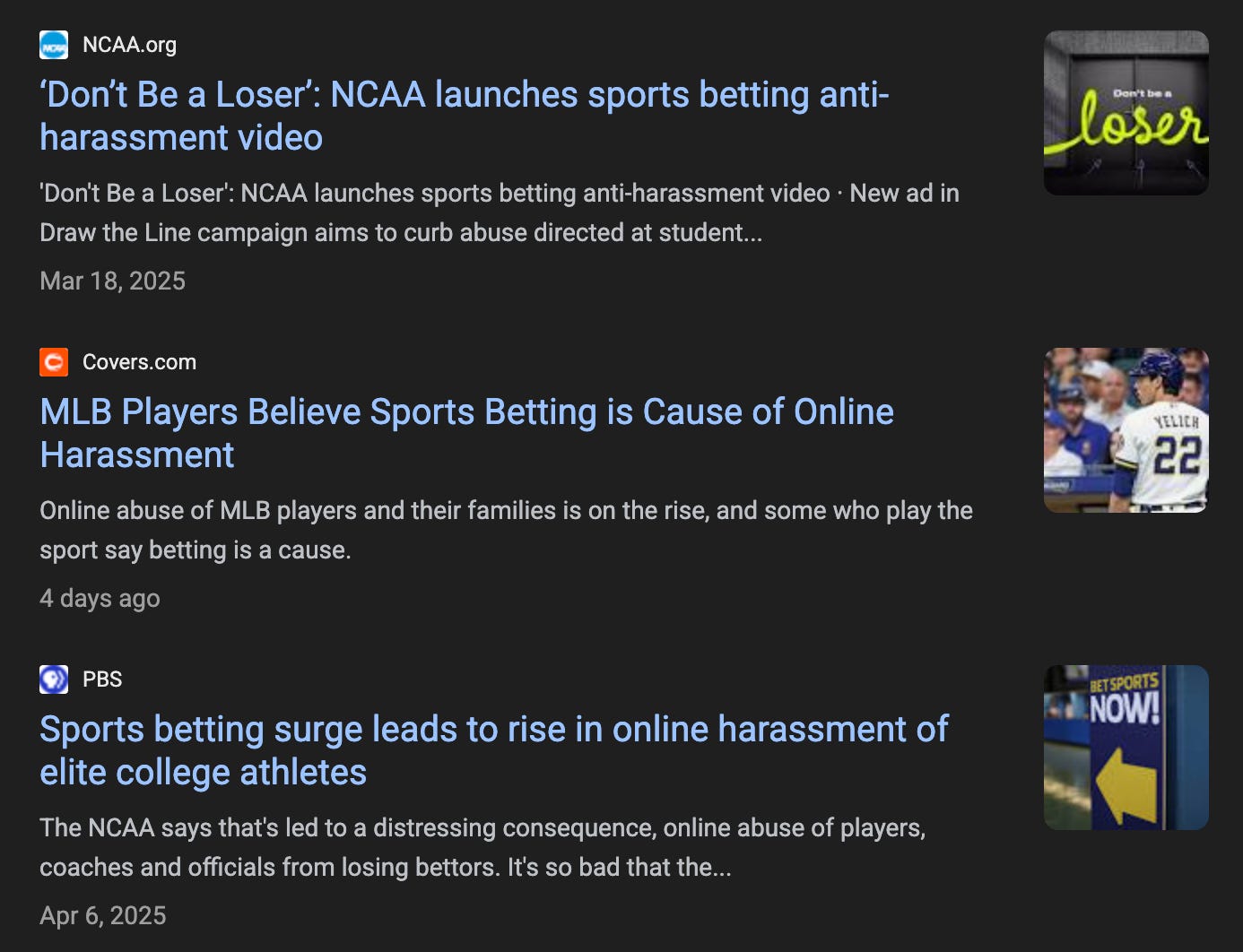1243x952 pixels.
Task: Click the 'Mar 18, 2025' date
Action: coord(113,281)
